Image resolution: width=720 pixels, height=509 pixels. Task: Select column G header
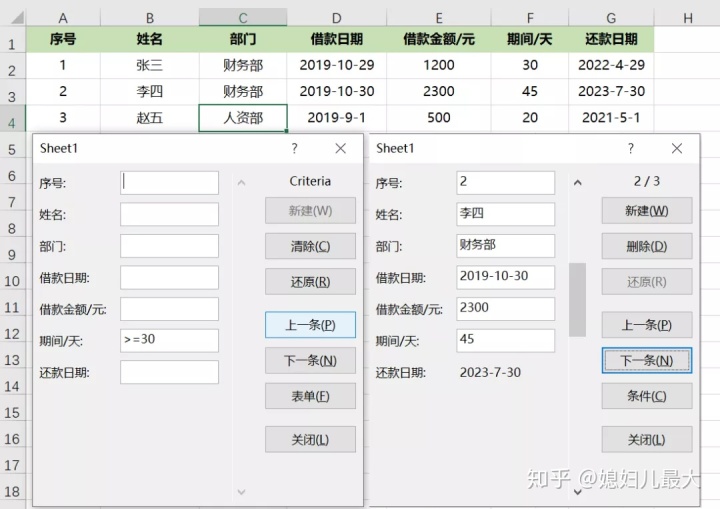point(611,18)
